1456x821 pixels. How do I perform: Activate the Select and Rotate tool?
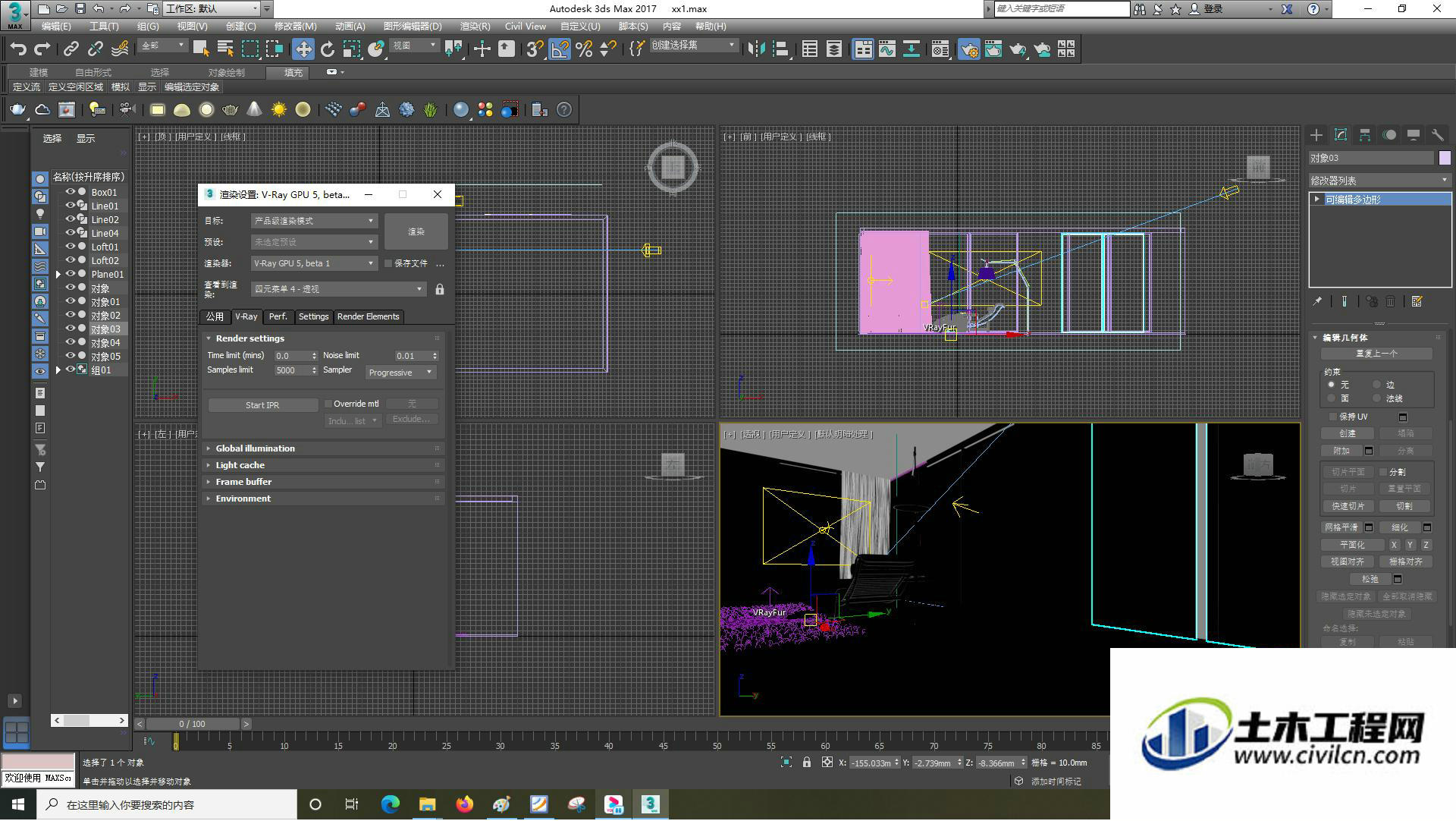tap(328, 49)
